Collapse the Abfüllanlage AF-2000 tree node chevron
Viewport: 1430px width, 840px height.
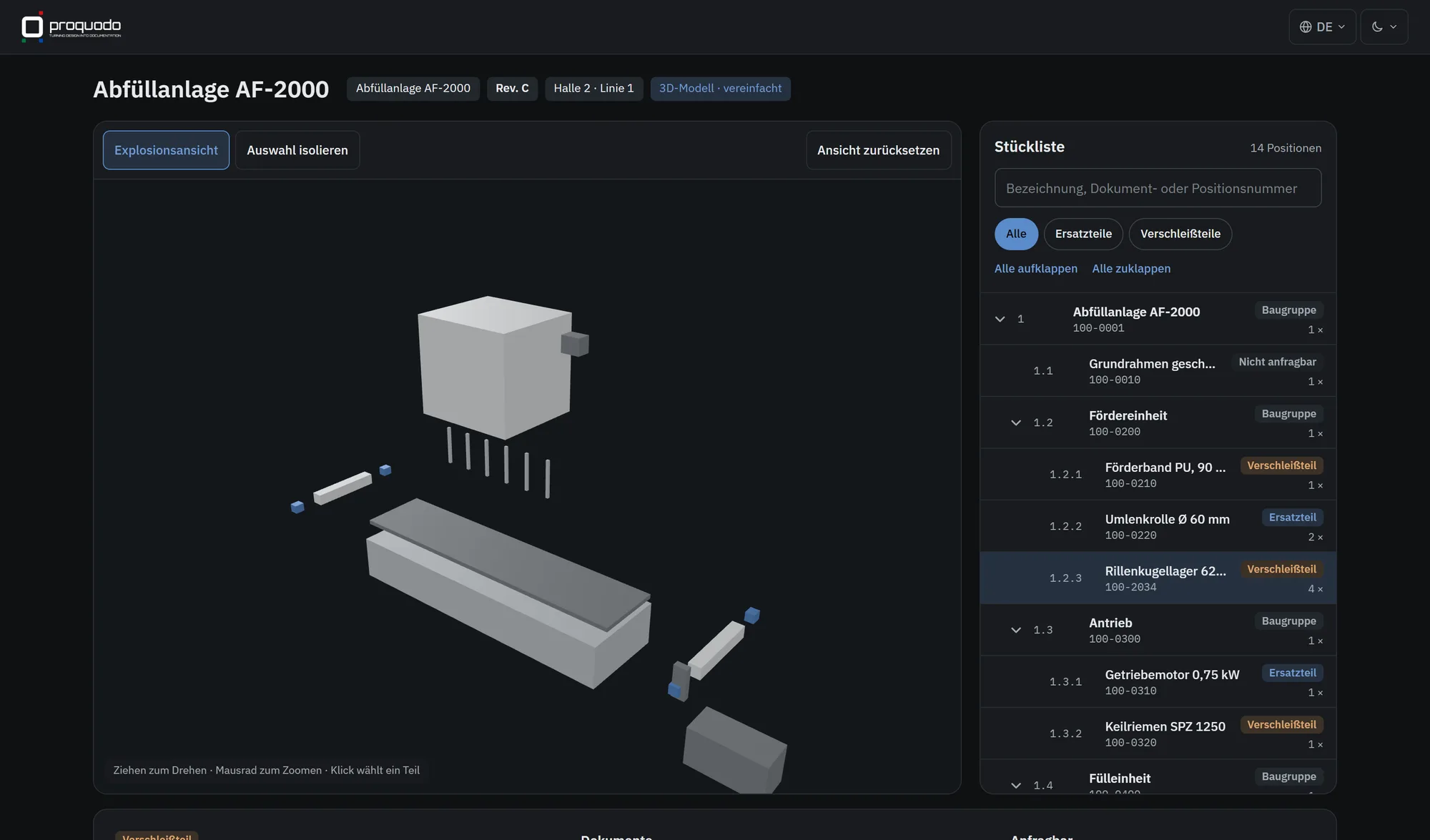tap(1000, 319)
